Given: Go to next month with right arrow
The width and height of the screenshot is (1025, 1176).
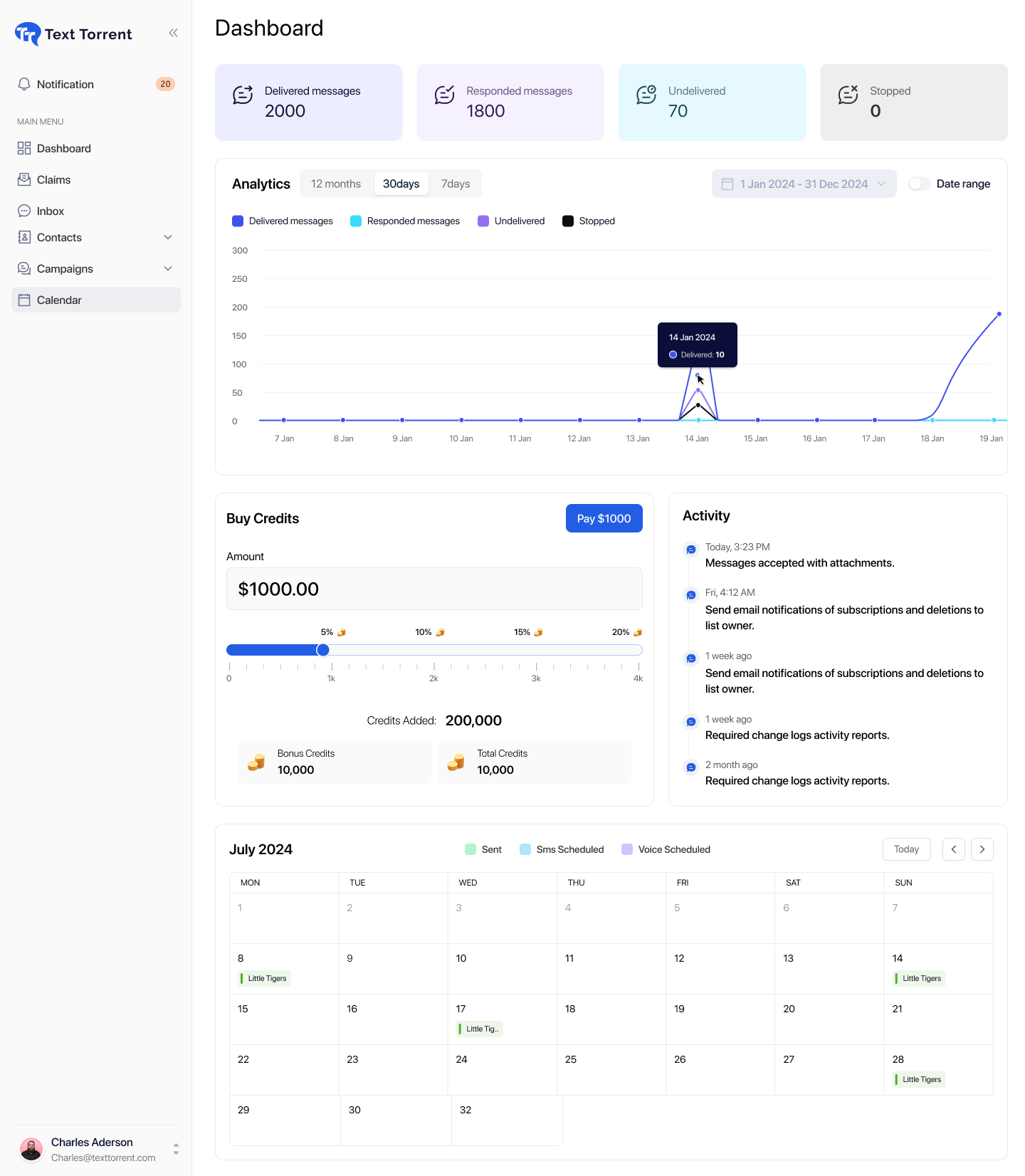Looking at the screenshot, I should (x=982, y=849).
